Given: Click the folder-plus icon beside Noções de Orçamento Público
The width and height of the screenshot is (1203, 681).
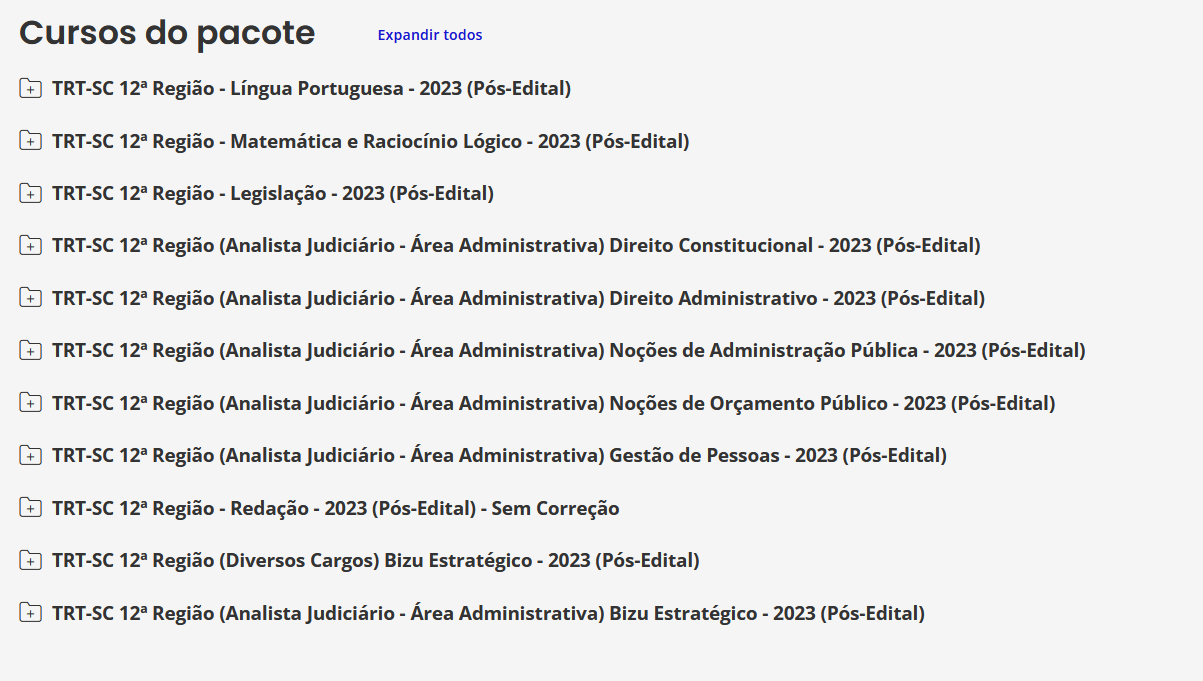Looking at the screenshot, I should coord(30,403).
